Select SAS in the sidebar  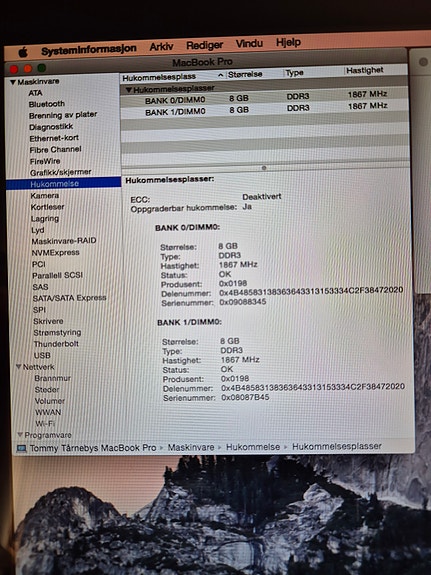[40, 287]
